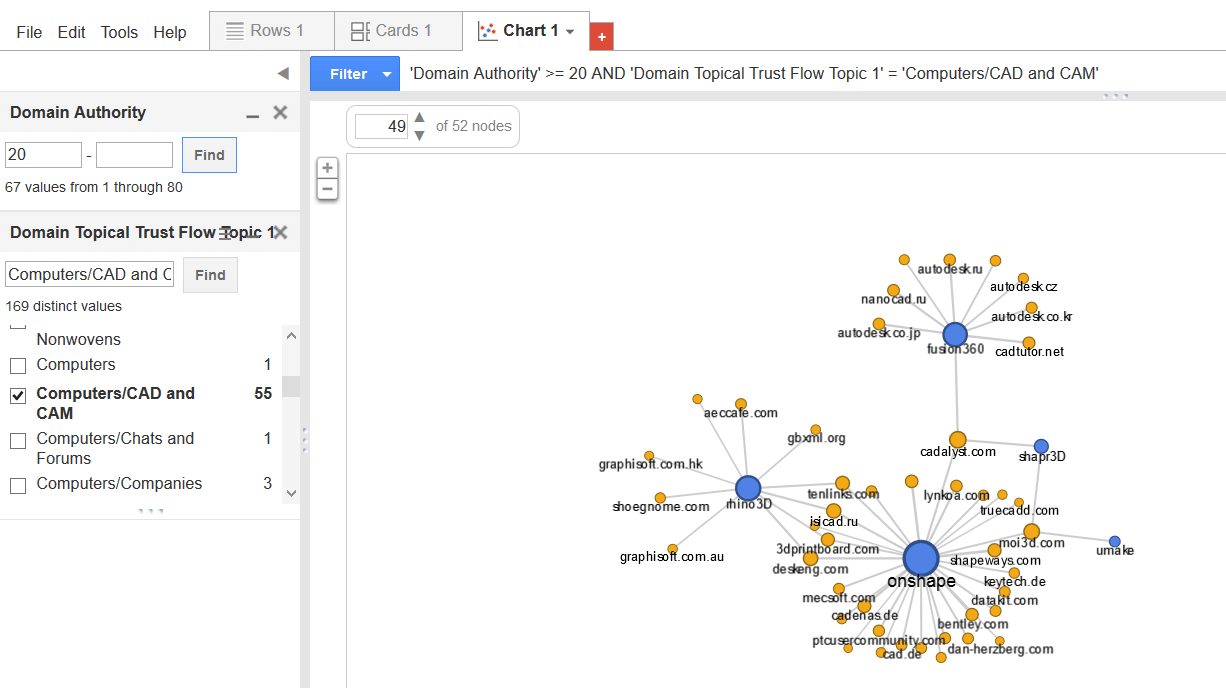Open the Chart 1 tab dropdown arrow

coord(570,32)
